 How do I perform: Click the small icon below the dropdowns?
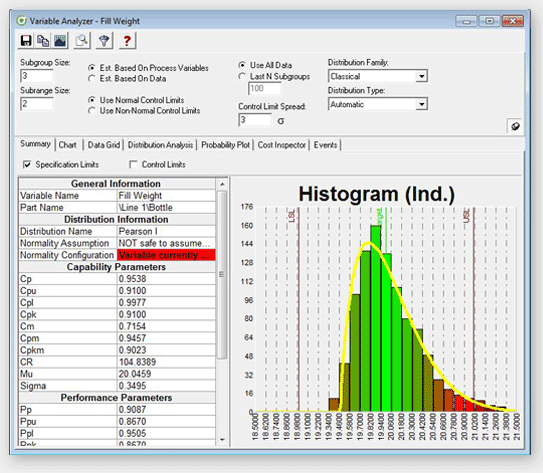515,126
